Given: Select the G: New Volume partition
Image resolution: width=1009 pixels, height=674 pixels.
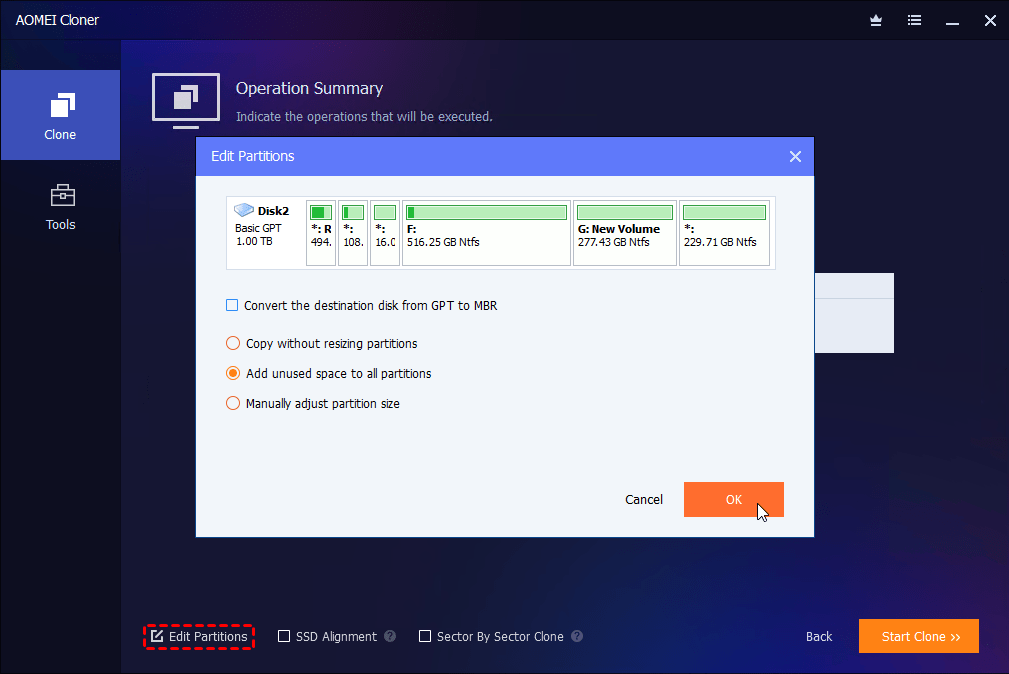Looking at the screenshot, I should pos(625,233).
